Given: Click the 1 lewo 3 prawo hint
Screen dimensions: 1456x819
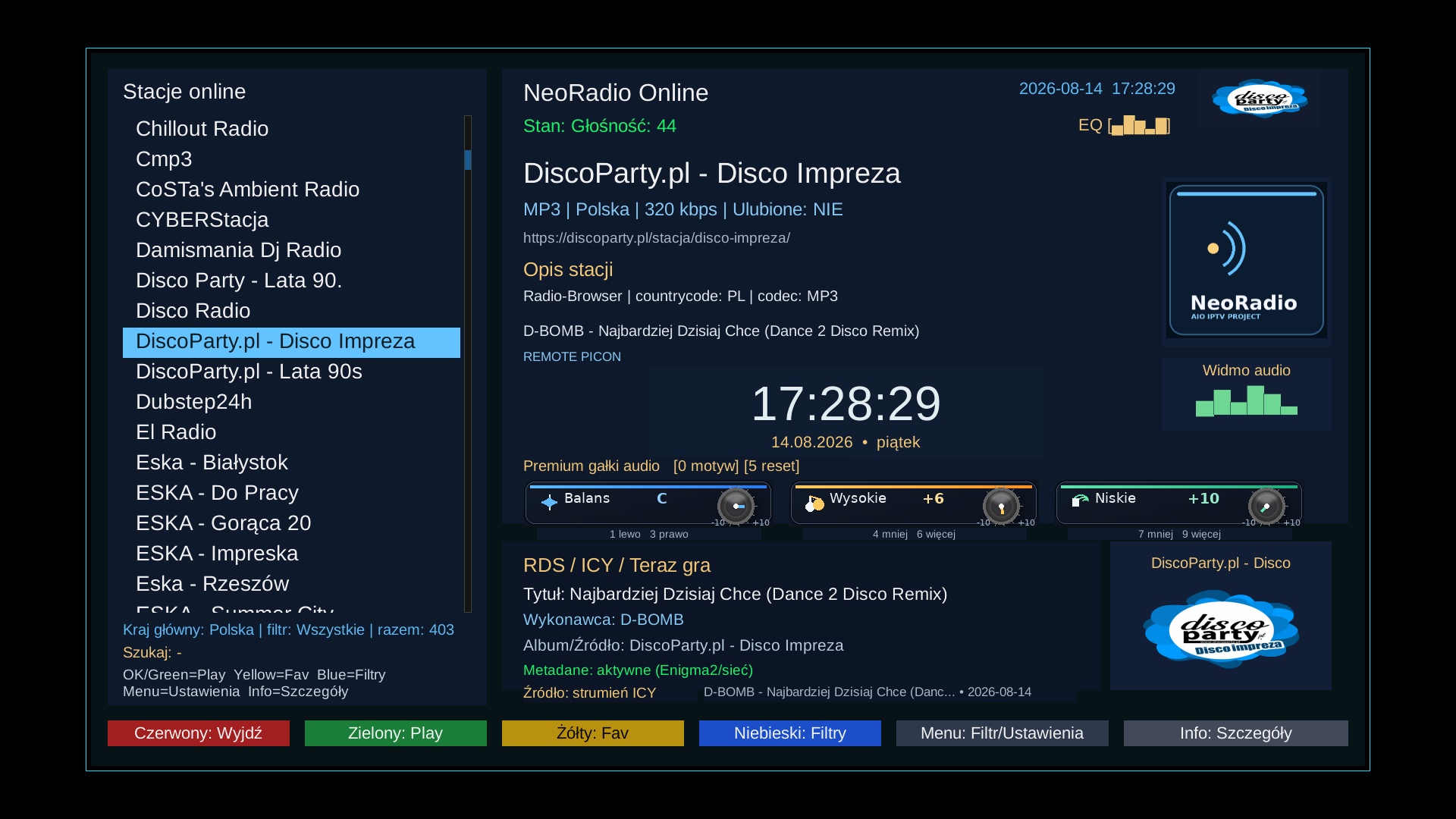Looking at the screenshot, I should click(x=649, y=534).
